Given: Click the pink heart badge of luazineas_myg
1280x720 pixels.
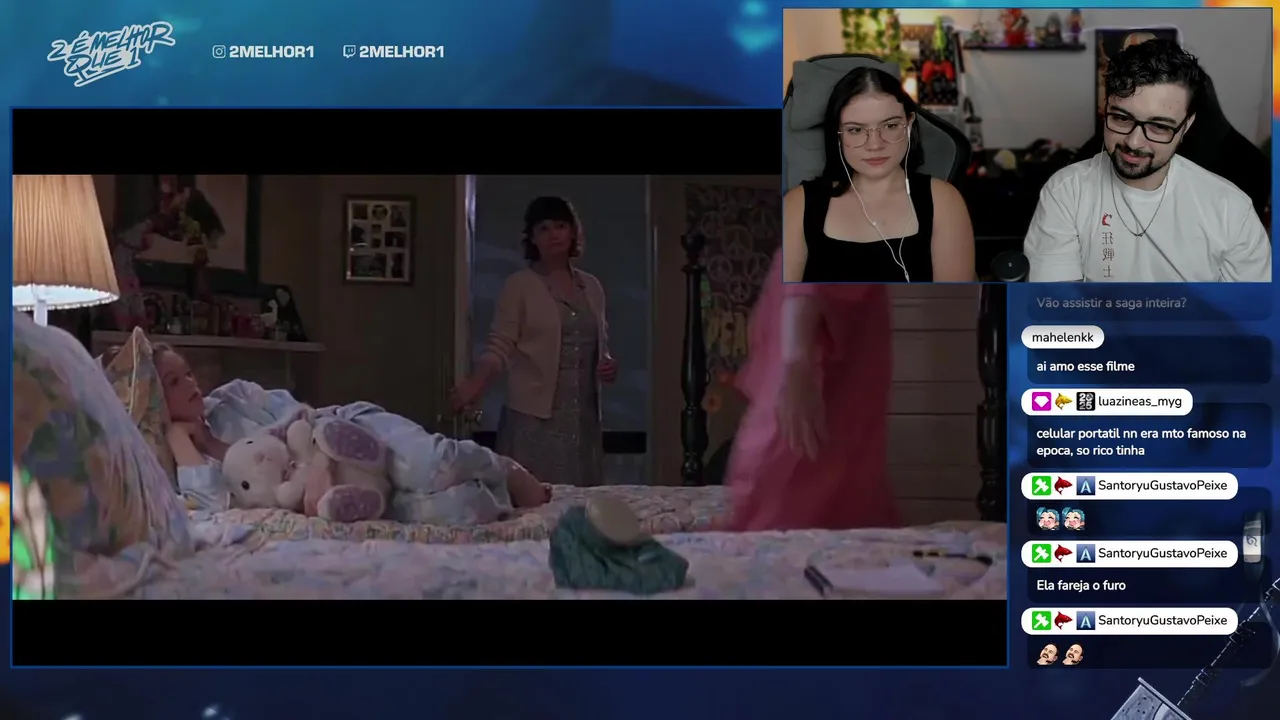Looking at the screenshot, I should click(1041, 402).
